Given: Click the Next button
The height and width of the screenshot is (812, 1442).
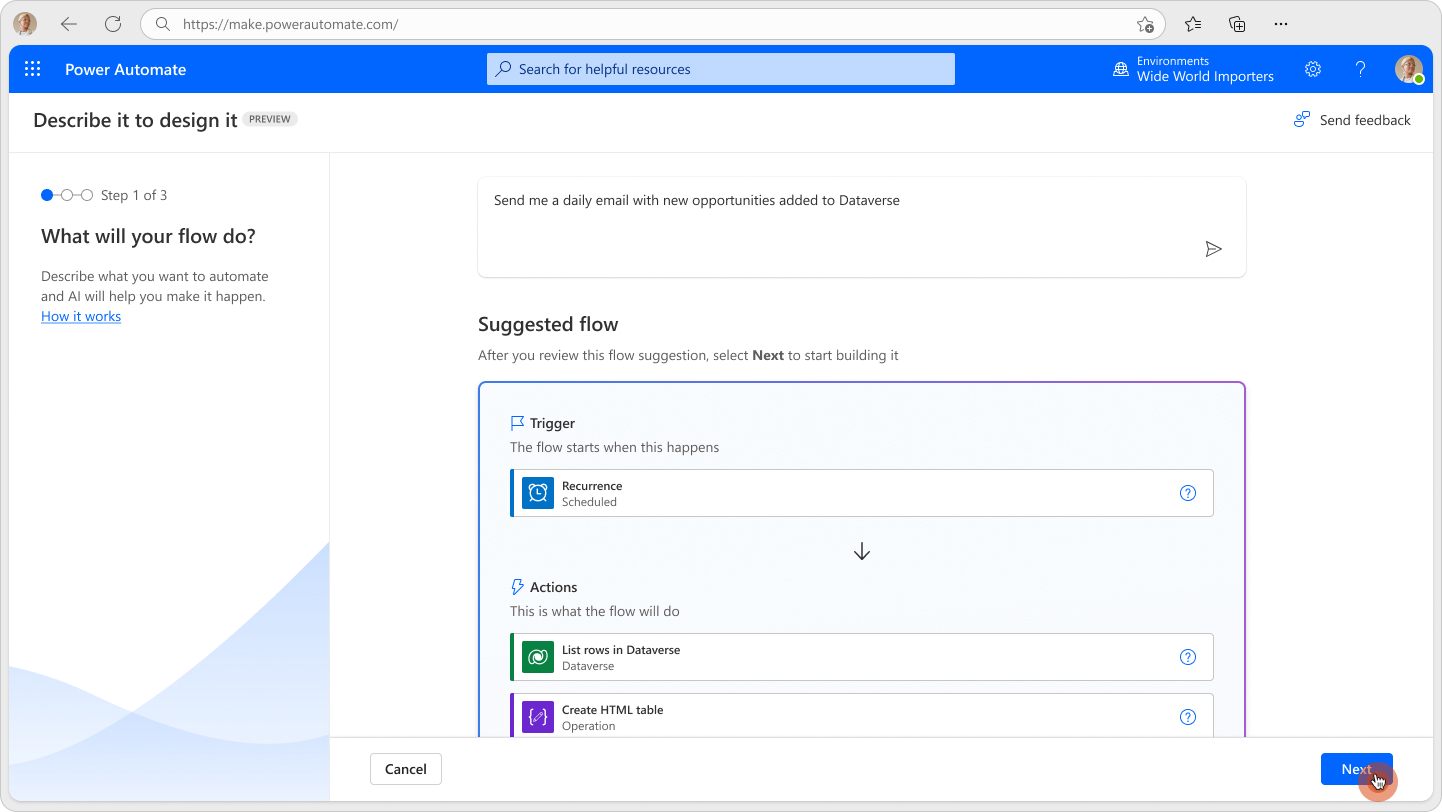Looking at the screenshot, I should point(1356,769).
